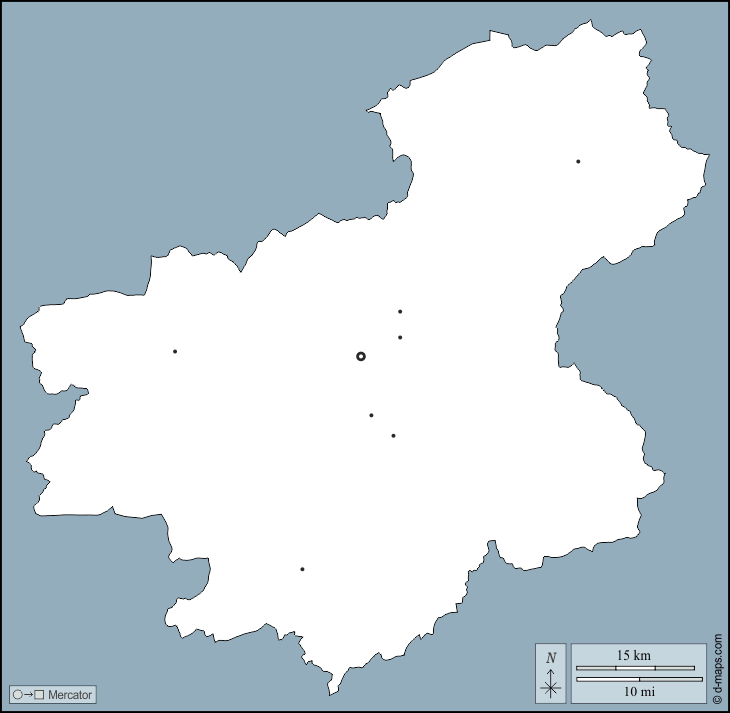The image size is (730, 713).
Task: Click the letter N on the compass
Action: pos(550,658)
